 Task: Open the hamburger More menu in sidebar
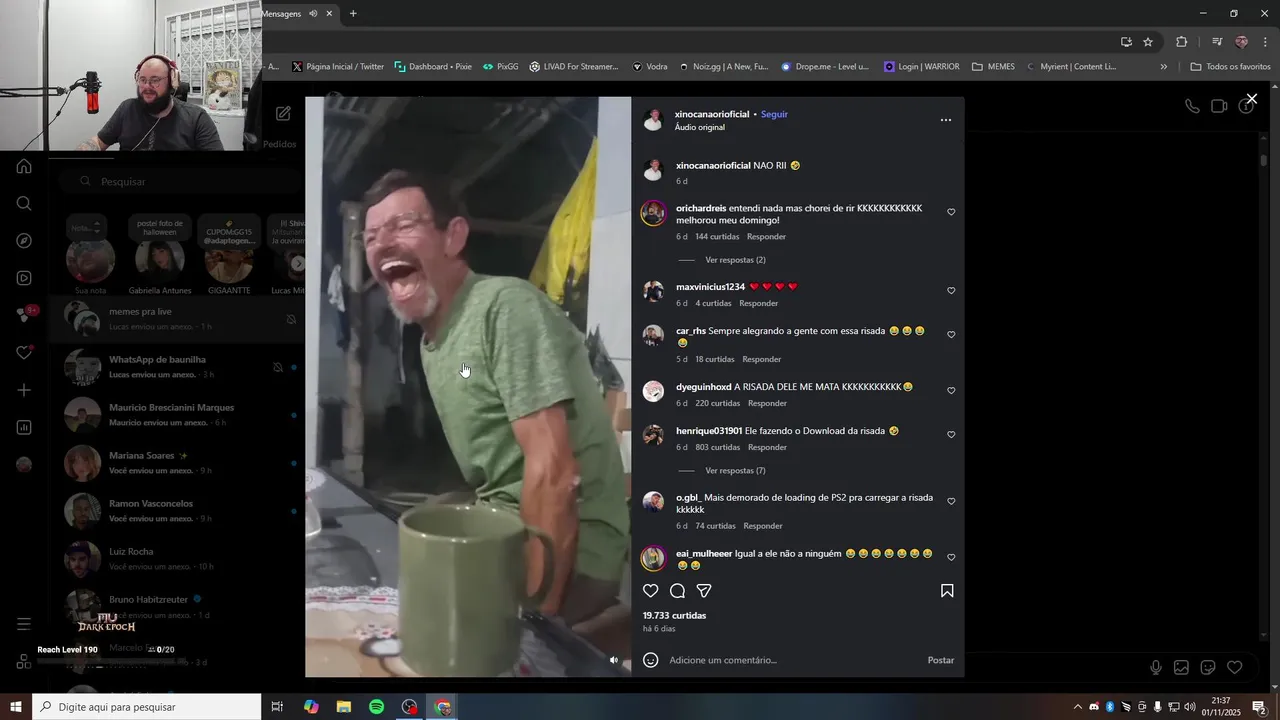click(x=24, y=624)
